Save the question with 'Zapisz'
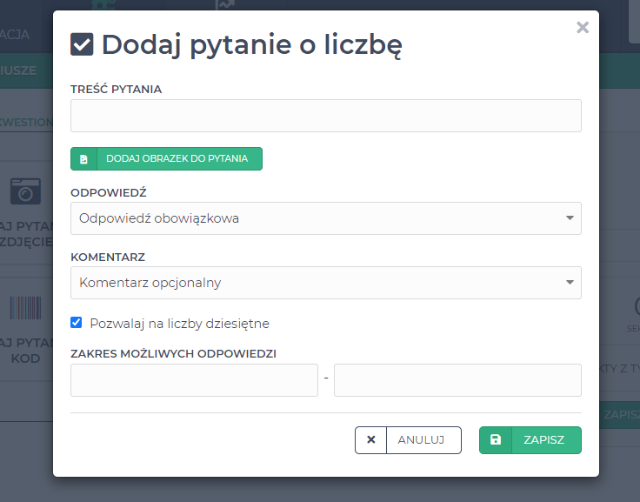The image size is (640, 502). tap(530, 440)
